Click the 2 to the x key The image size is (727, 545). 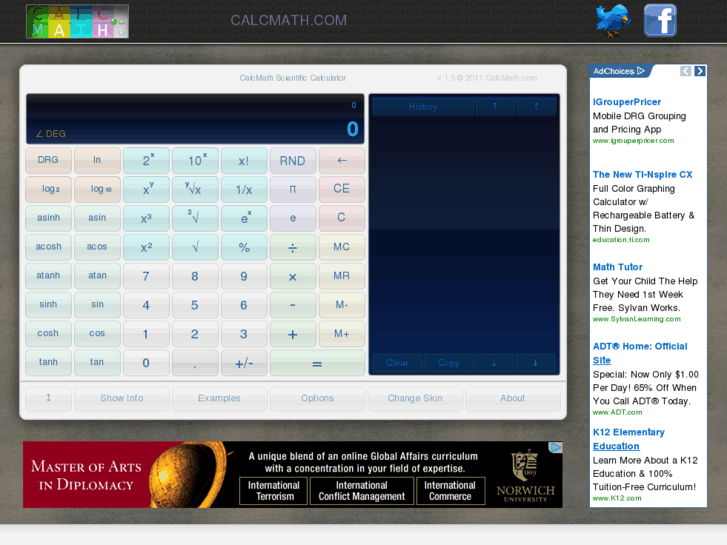[146, 160]
